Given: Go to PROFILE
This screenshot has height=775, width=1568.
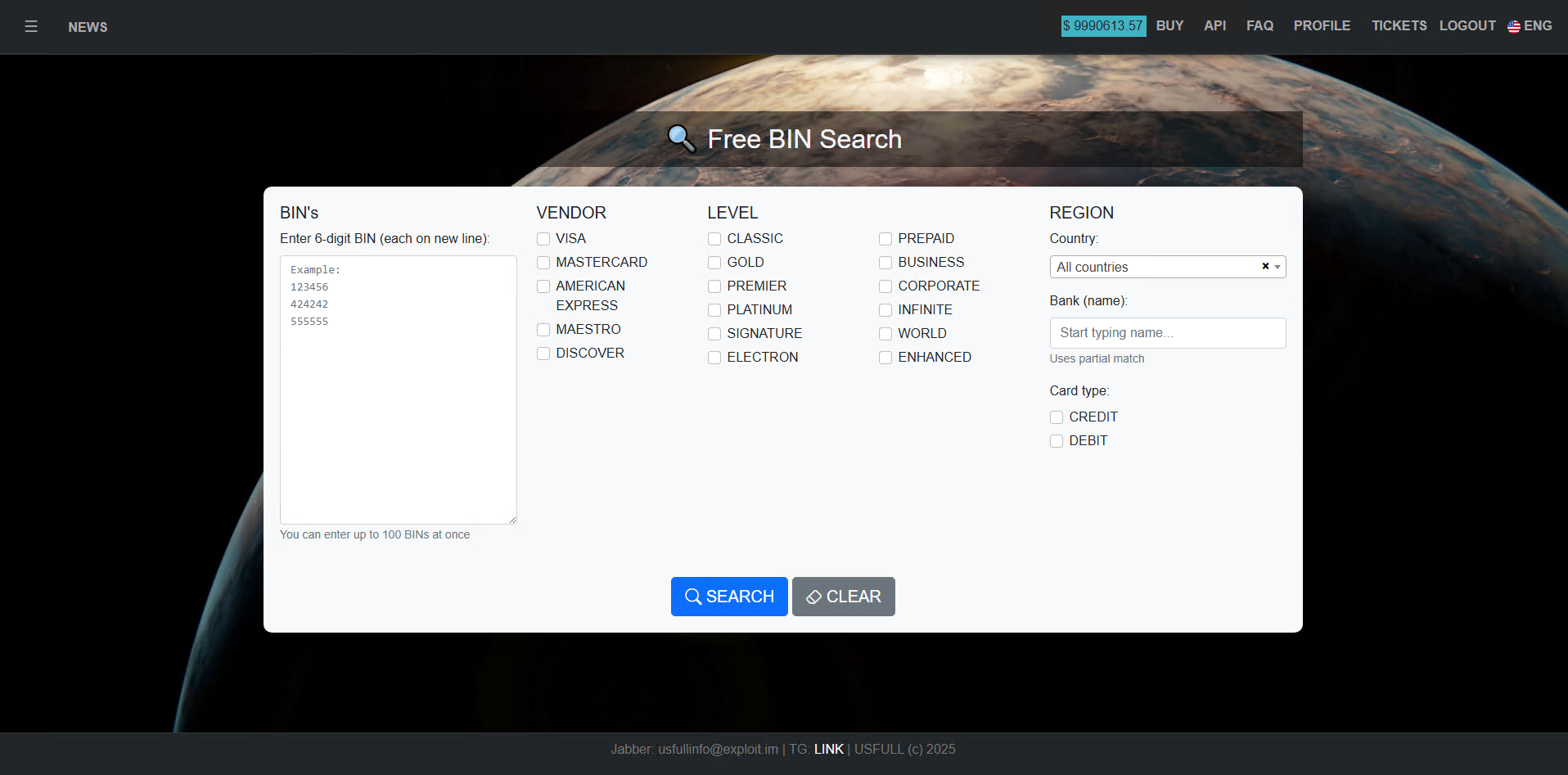Looking at the screenshot, I should 1322,26.
